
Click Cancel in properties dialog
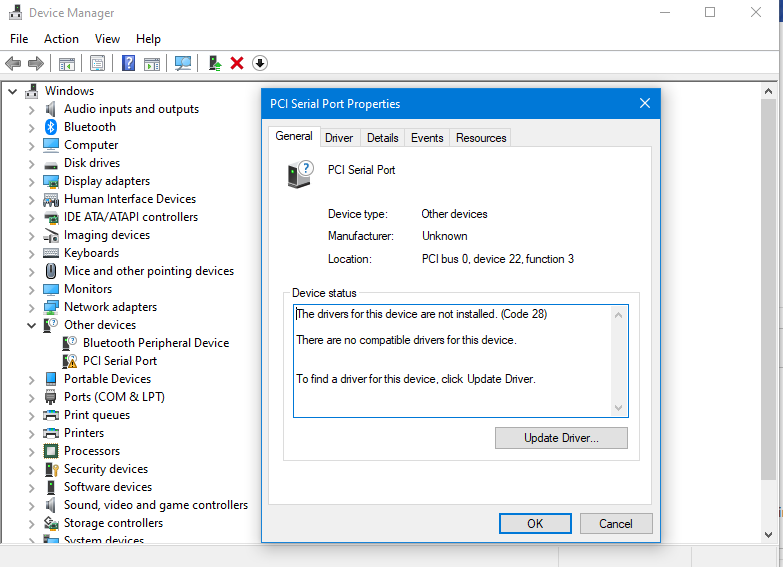tap(616, 524)
